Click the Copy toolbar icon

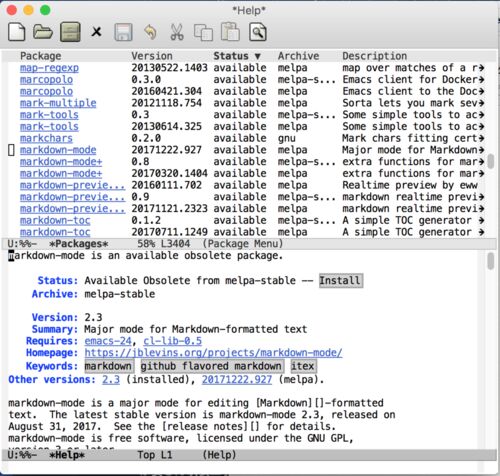203,32
